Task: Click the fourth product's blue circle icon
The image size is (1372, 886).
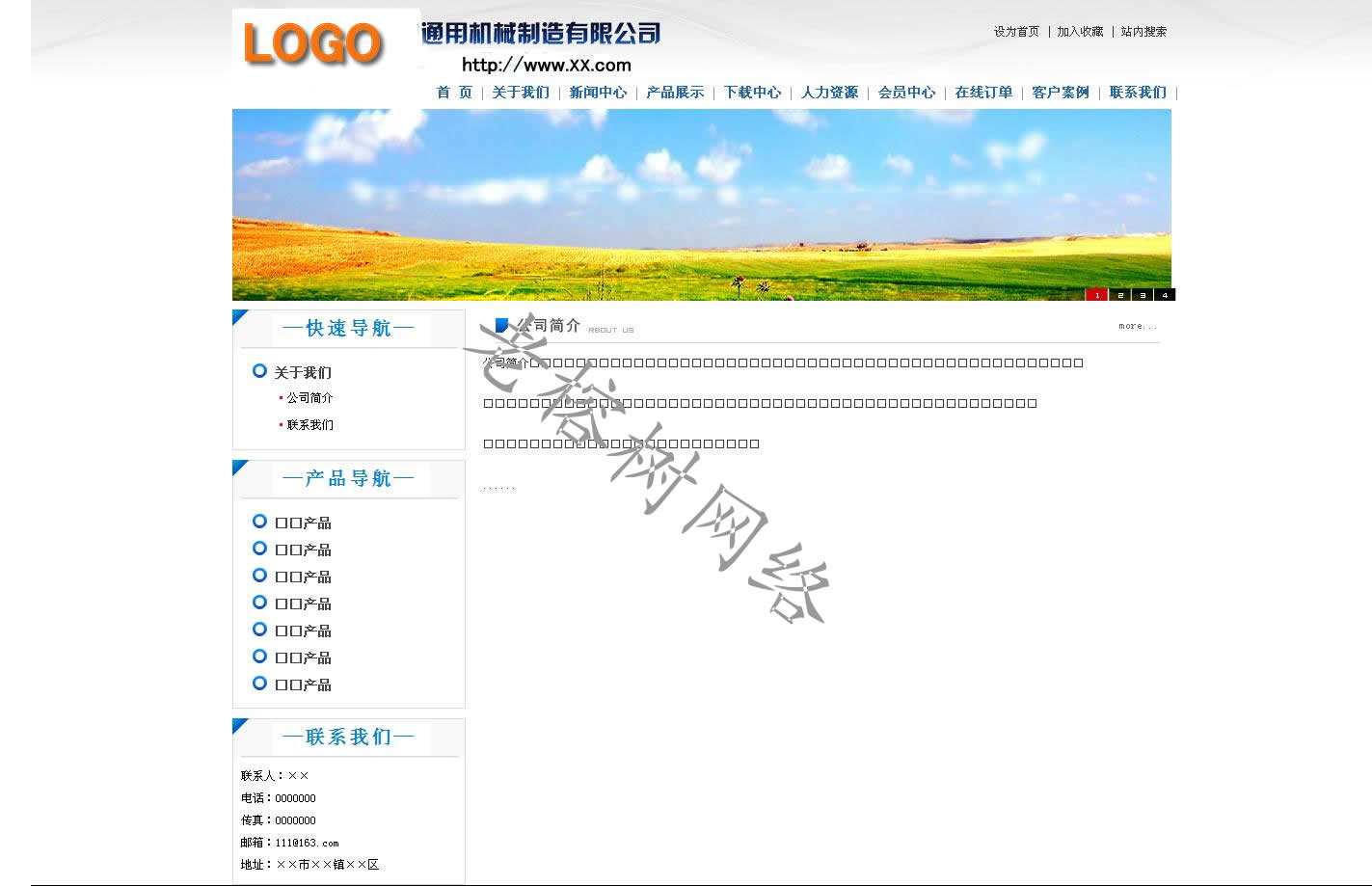Action: [x=259, y=603]
